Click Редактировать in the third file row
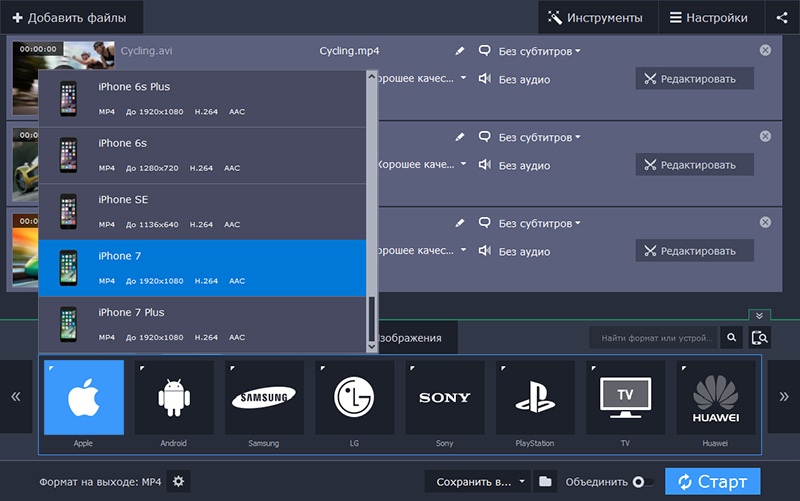 (x=694, y=251)
